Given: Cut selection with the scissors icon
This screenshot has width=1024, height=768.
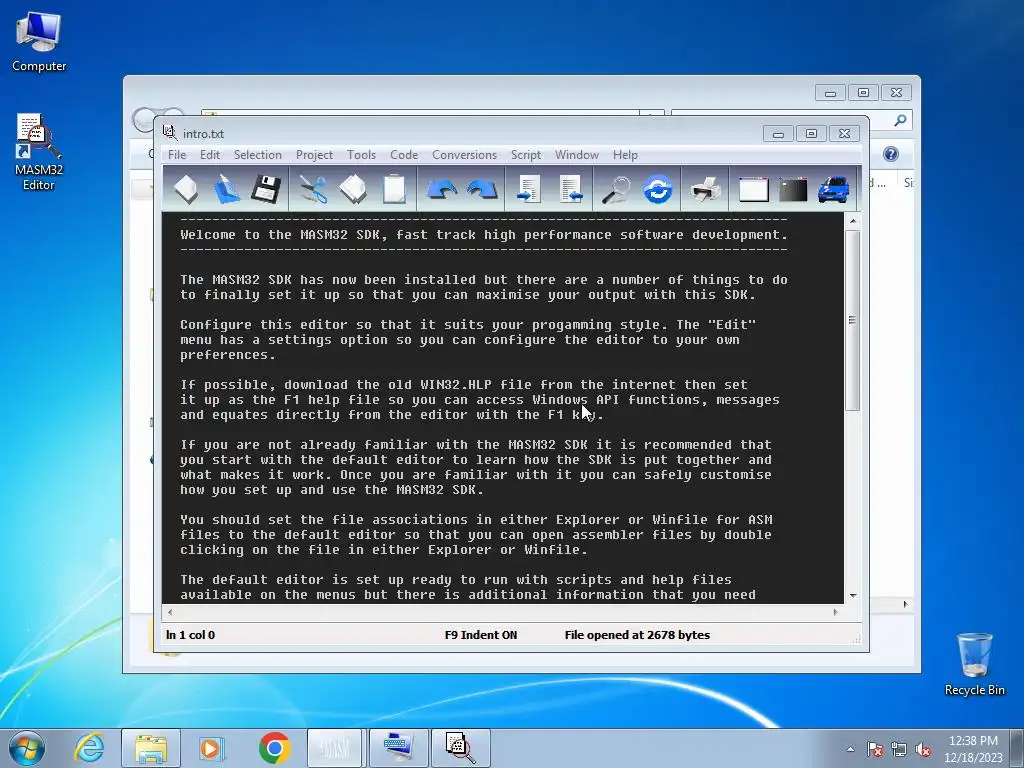Looking at the screenshot, I should [313, 189].
